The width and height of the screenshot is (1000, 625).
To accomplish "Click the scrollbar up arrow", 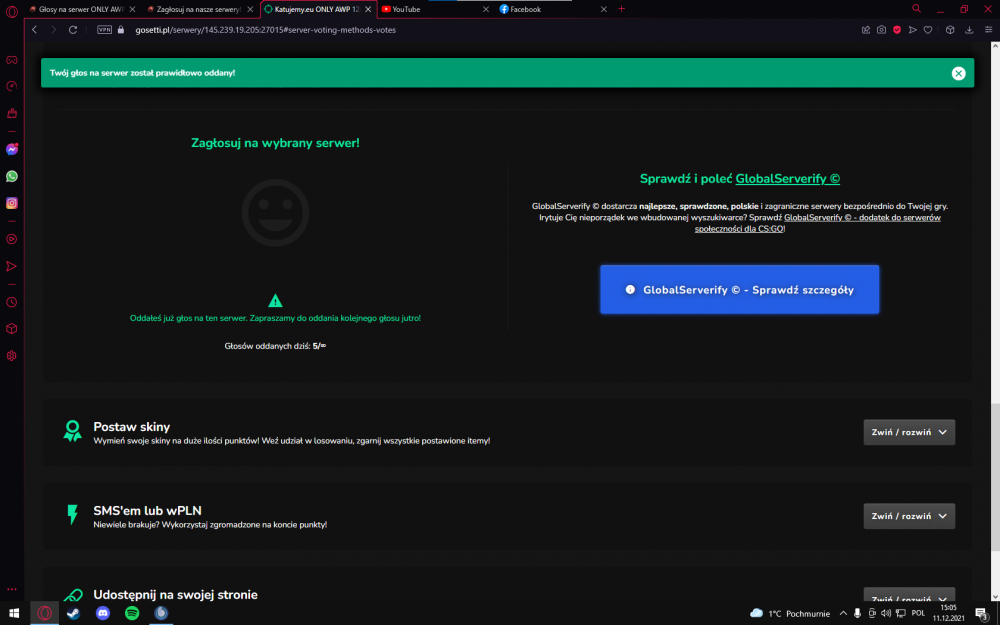I will tap(995, 47).
